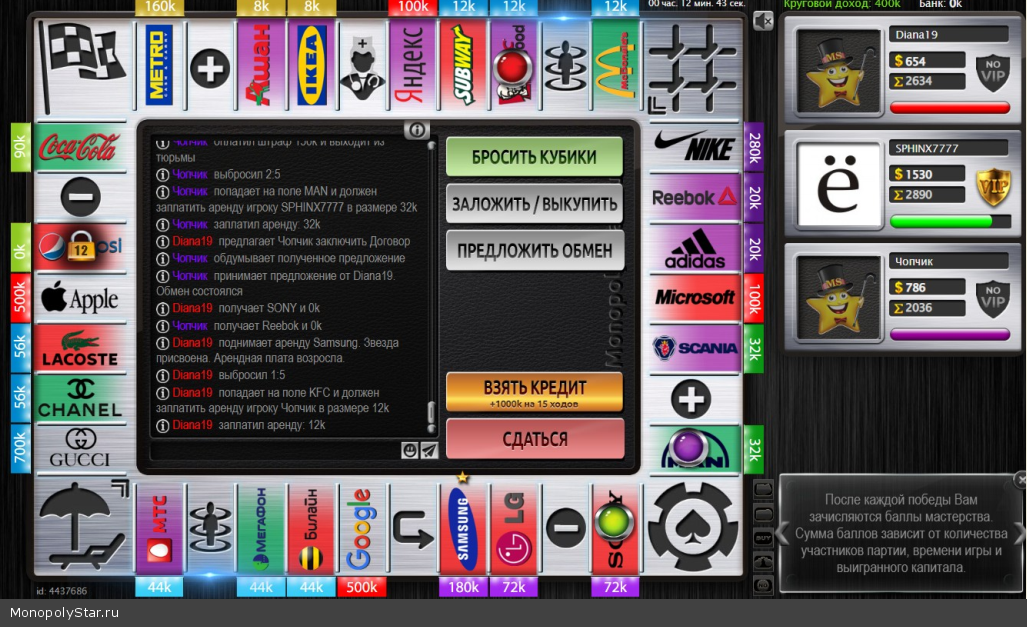Select the doctor cell beside IKEA
The width and height of the screenshot is (1027, 627).
click(362, 68)
